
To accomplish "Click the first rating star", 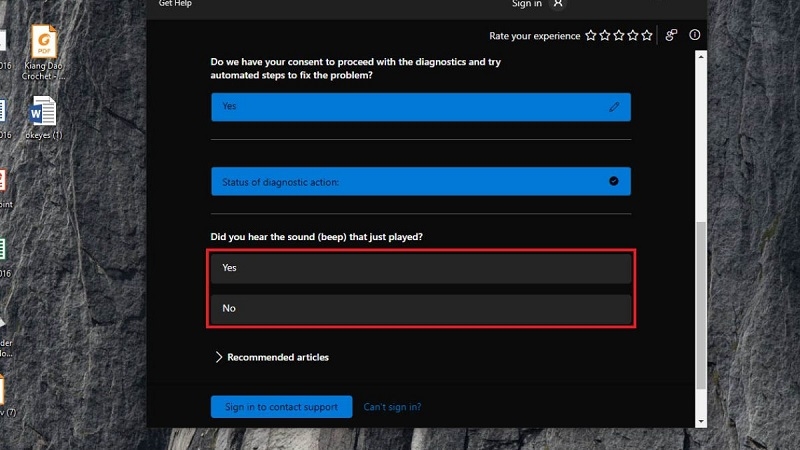I will [x=591, y=36].
